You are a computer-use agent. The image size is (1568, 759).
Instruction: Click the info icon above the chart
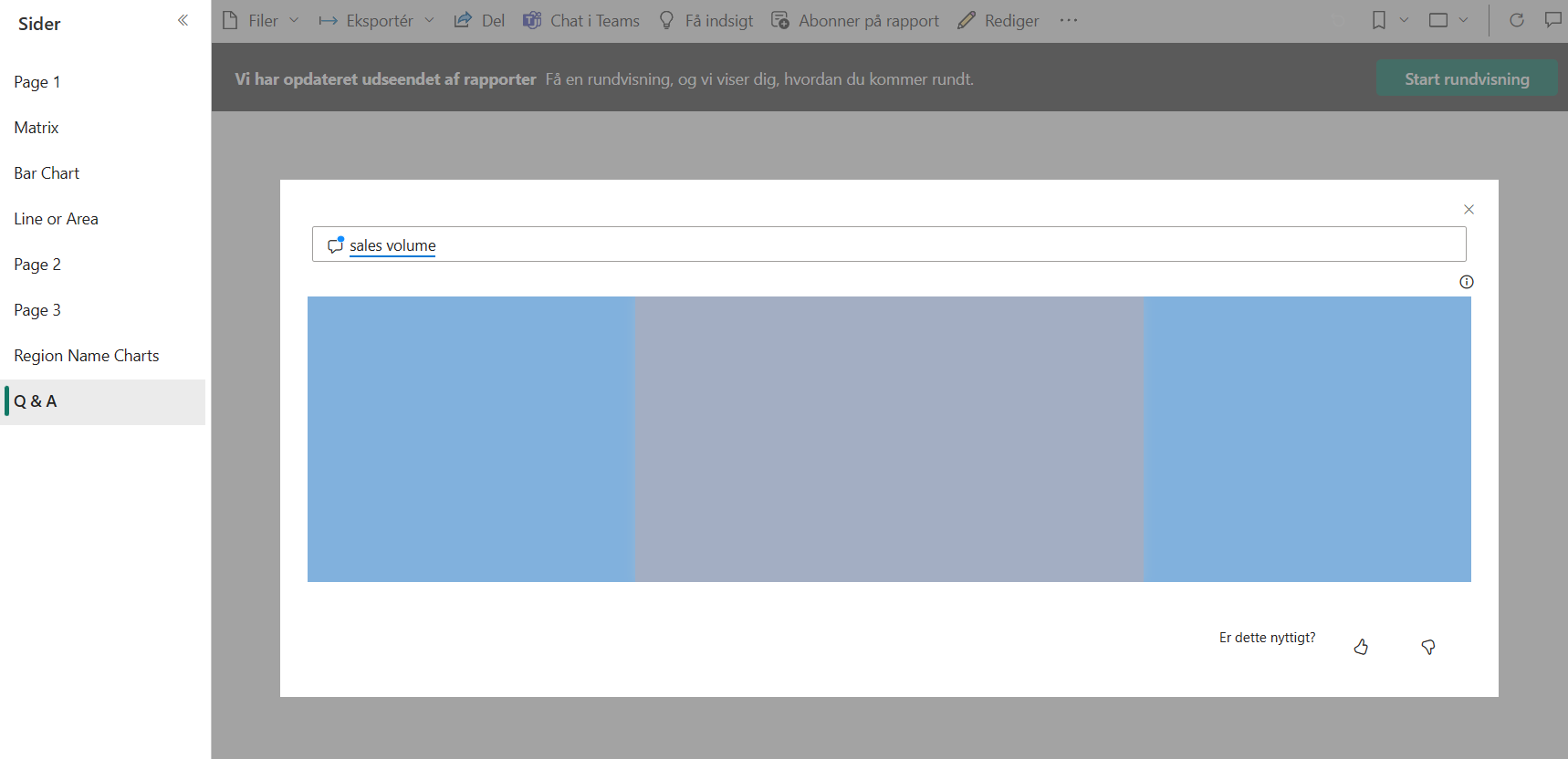click(x=1466, y=282)
